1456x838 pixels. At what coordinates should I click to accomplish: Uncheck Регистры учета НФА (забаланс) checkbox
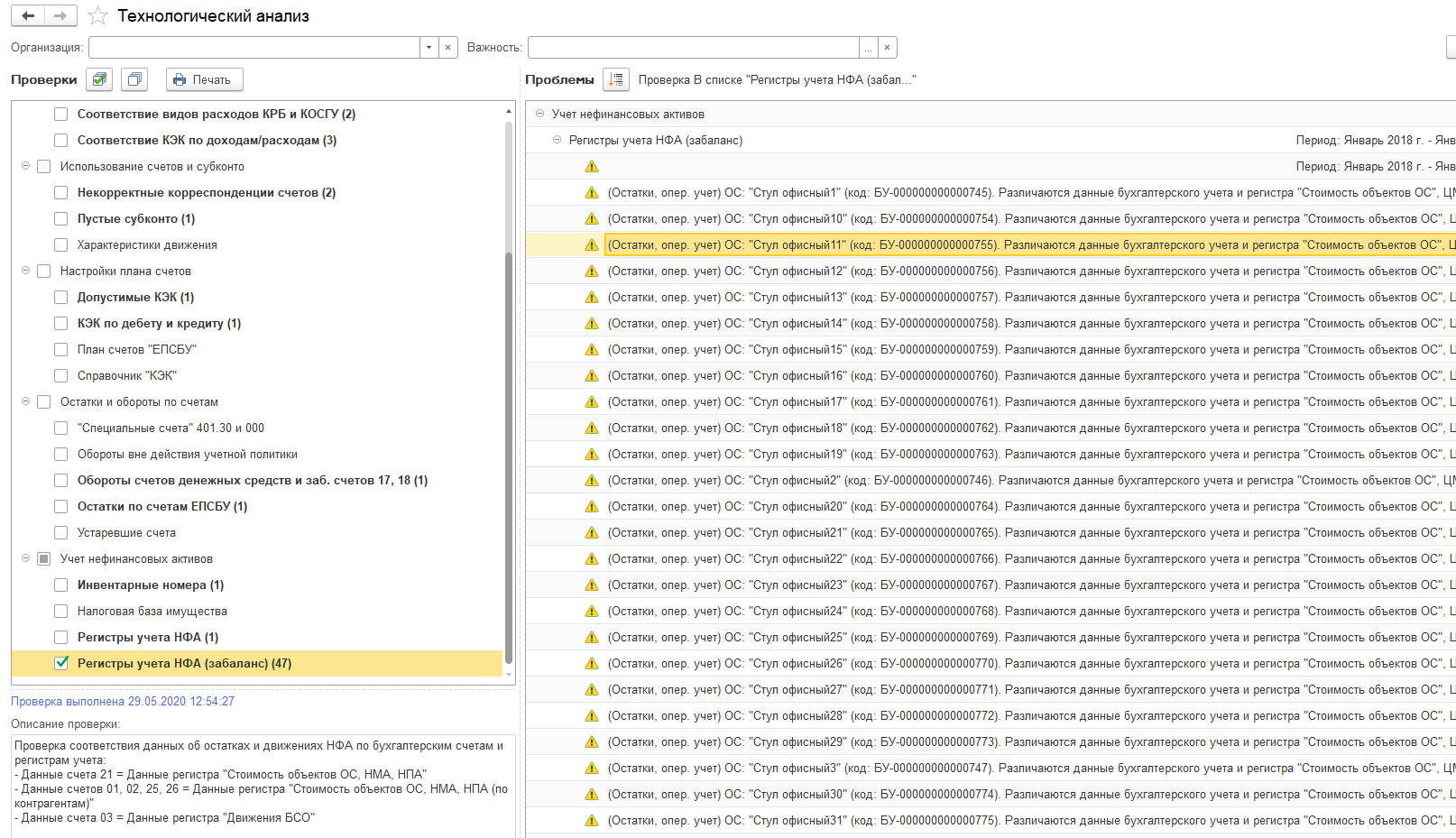(61, 663)
